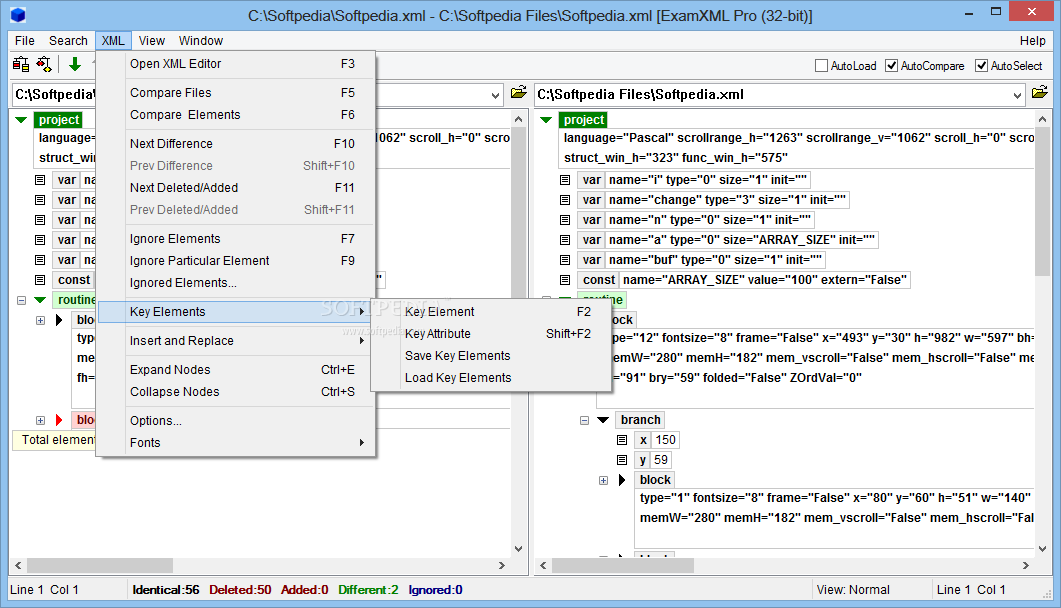The image size is (1061, 608).
Task: Click node icon beside y 59 row
Action: click(622, 460)
